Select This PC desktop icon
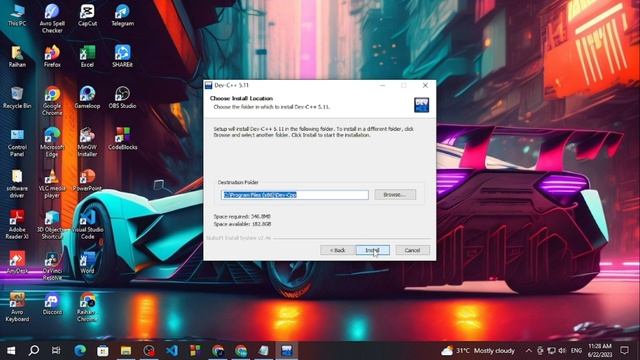This screenshot has width=640, height=360. tap(17, 16)
